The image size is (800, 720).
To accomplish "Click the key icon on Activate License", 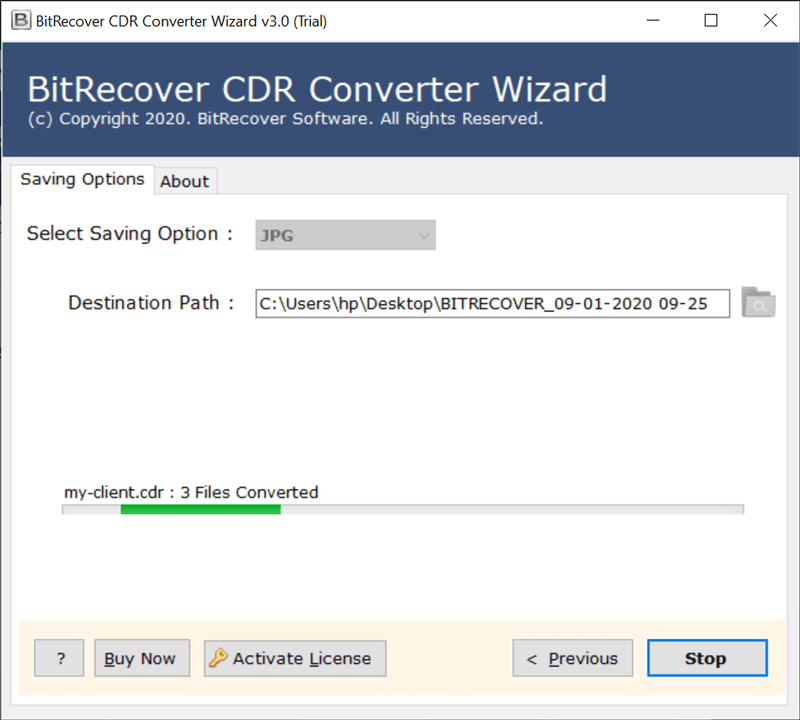I will [218, 658].
